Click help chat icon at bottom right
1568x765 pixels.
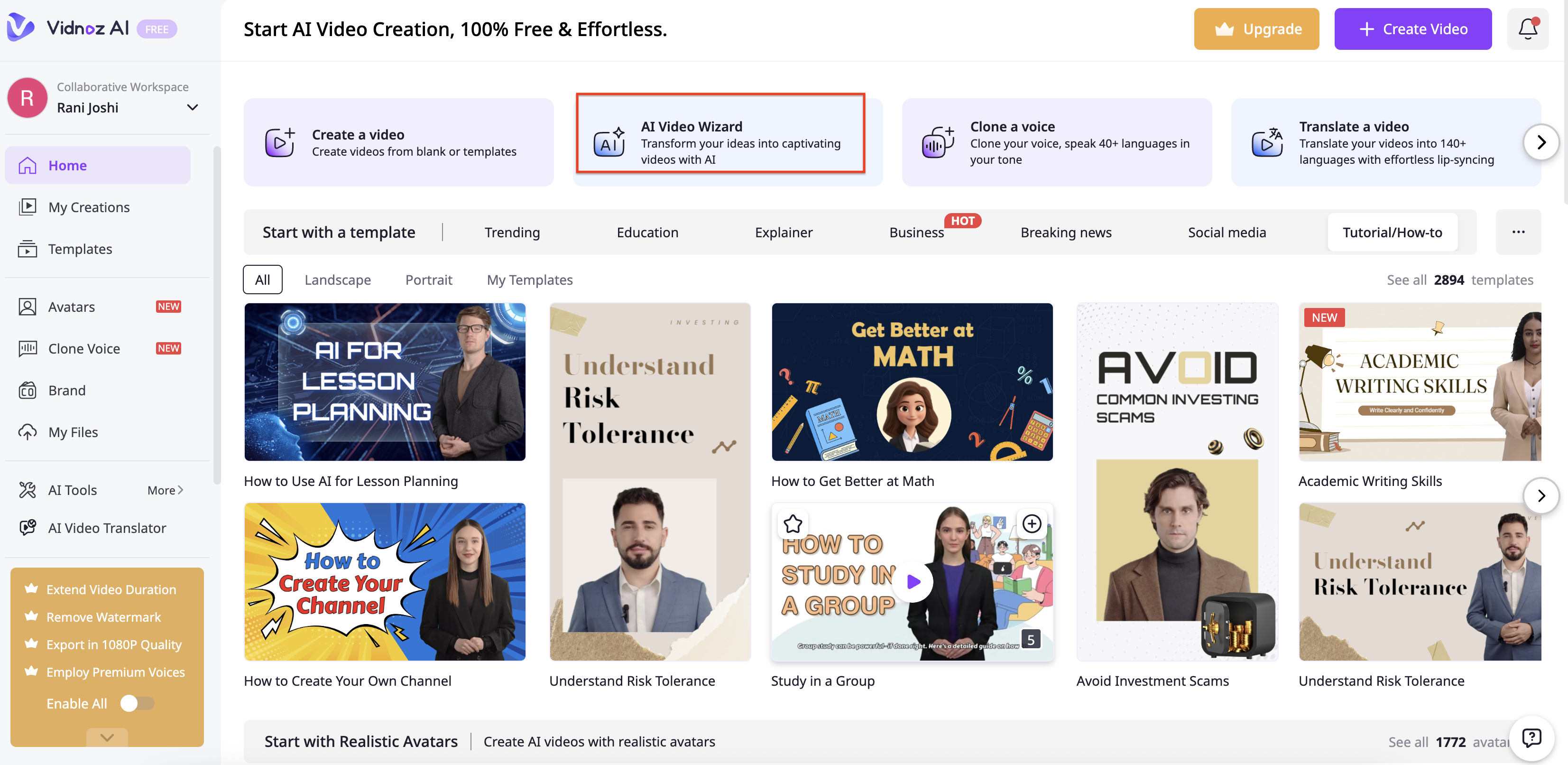click(x=1531, y=738)
